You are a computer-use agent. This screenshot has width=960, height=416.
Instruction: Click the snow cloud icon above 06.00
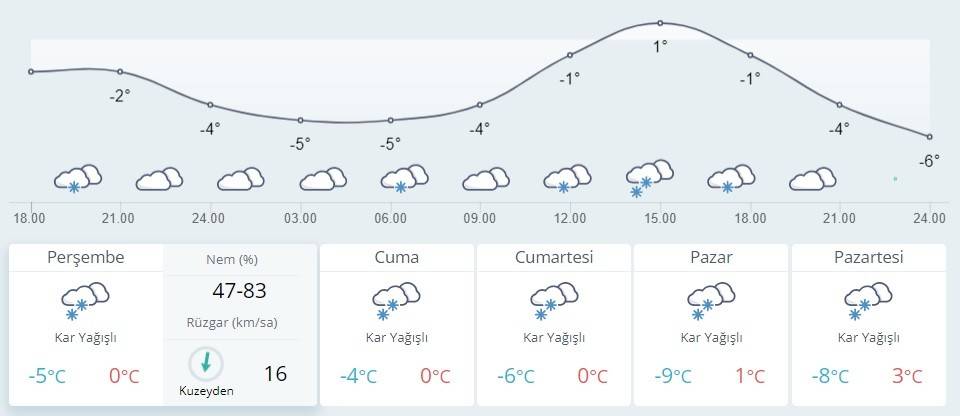click(x=404, y=178)
